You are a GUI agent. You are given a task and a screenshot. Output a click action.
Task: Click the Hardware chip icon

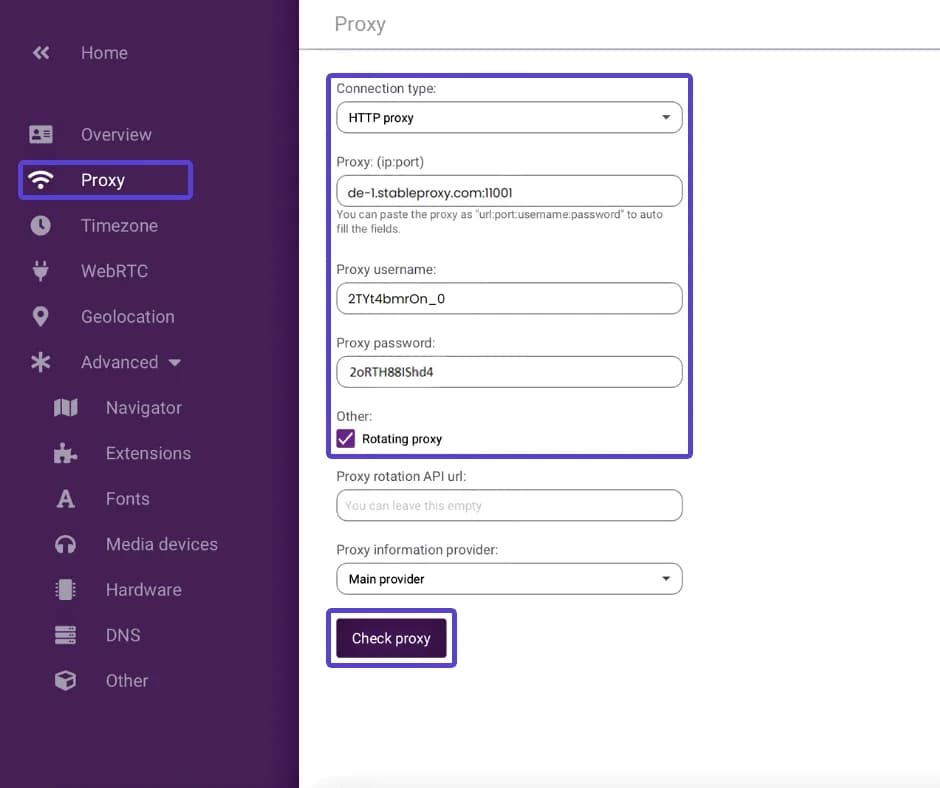click(x=66, y=590)
